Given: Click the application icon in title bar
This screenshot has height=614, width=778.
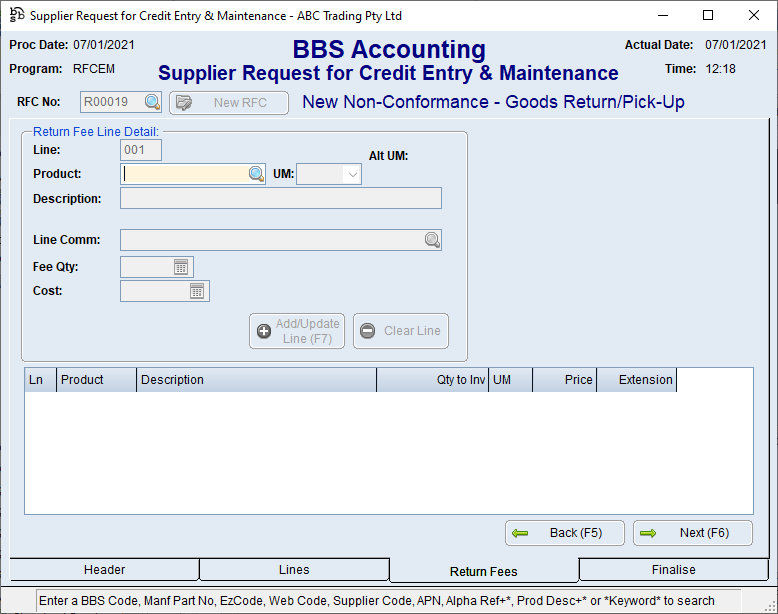Looking at the screenshot, I should point(16,16).
